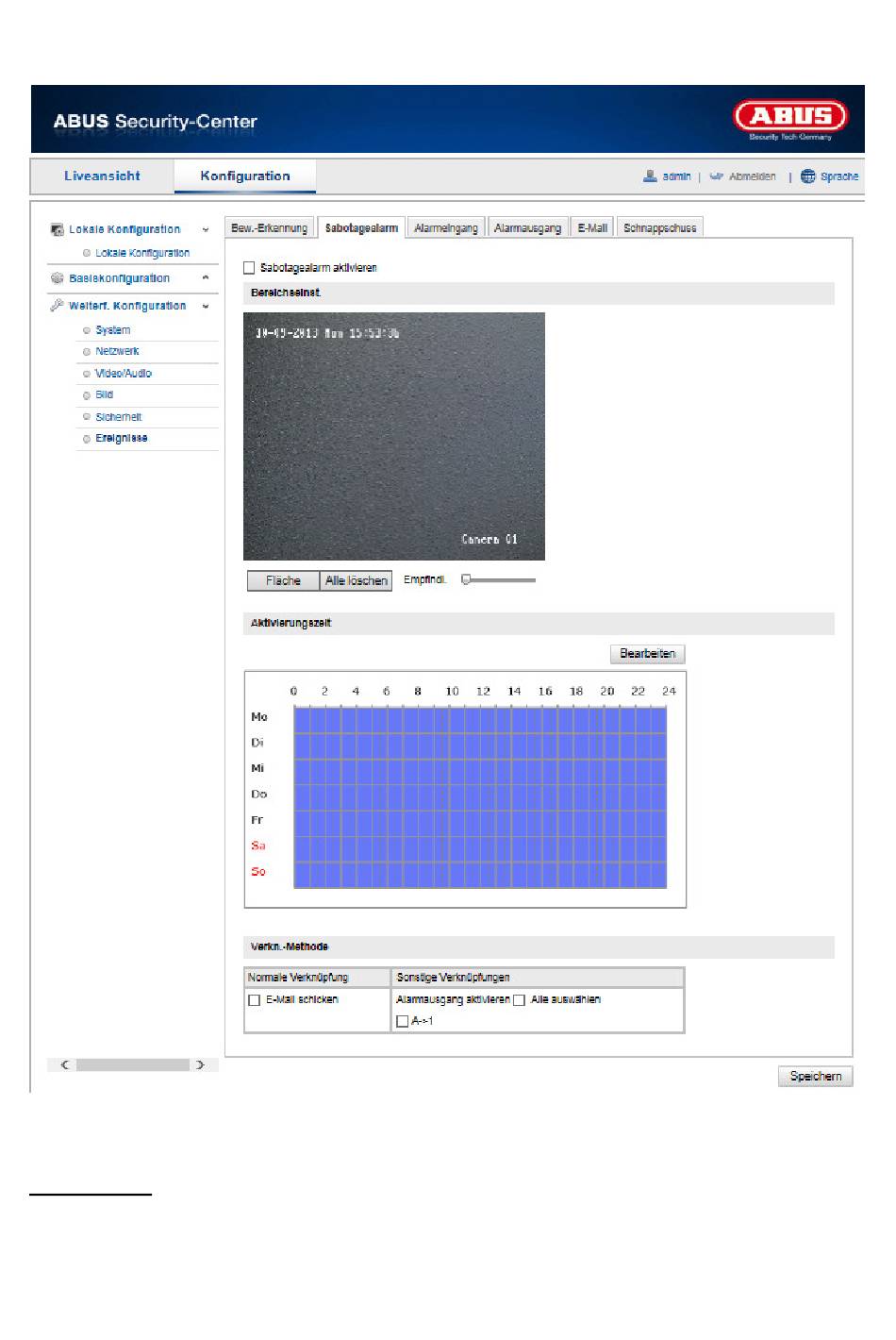Collapse the Lokale Konfiguration section arrow
Image resolution: width=896 pixels, height=1340 pixels.
[206, 230]
